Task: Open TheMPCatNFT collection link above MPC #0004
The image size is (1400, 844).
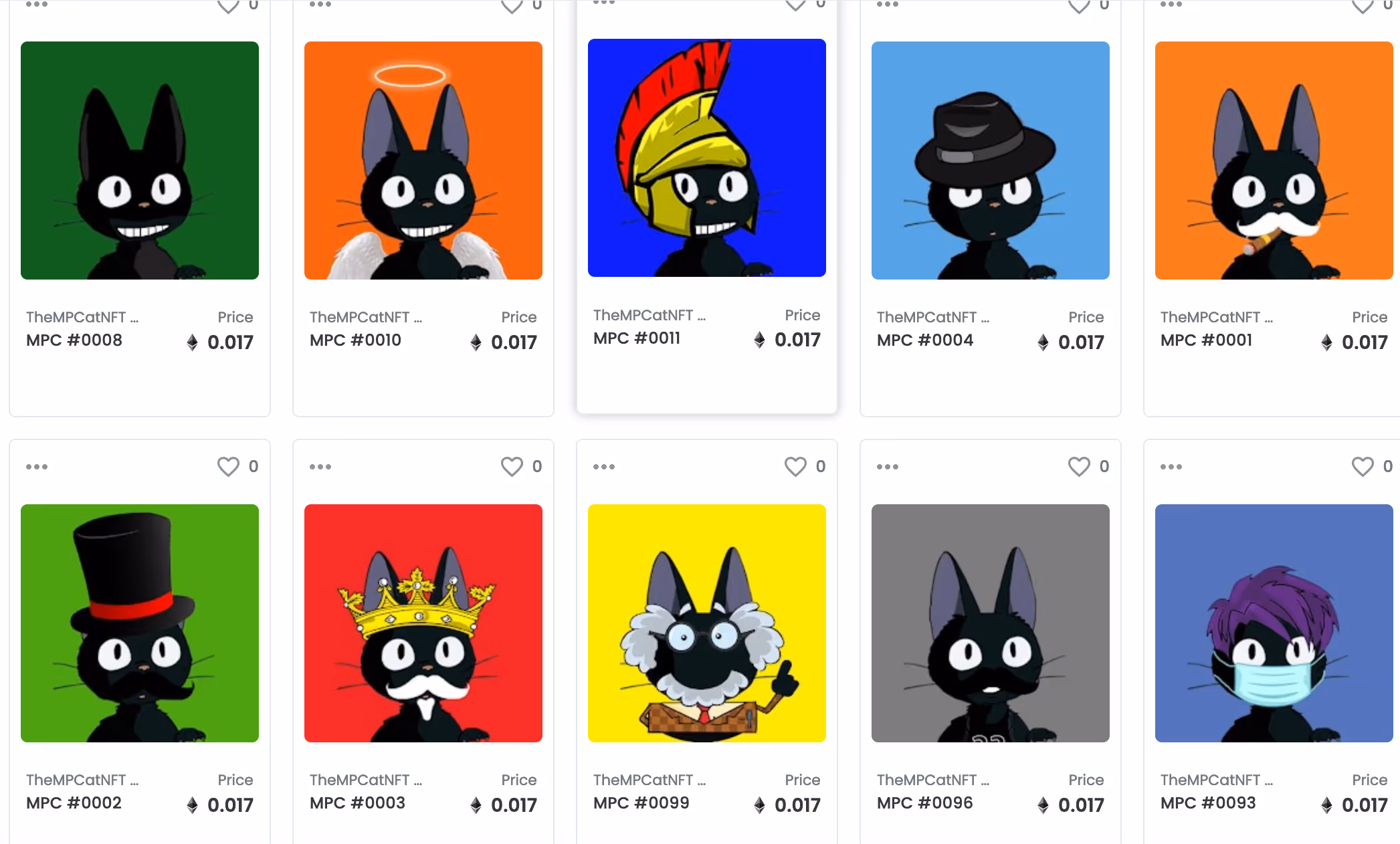Action: (x=933, y=317)
